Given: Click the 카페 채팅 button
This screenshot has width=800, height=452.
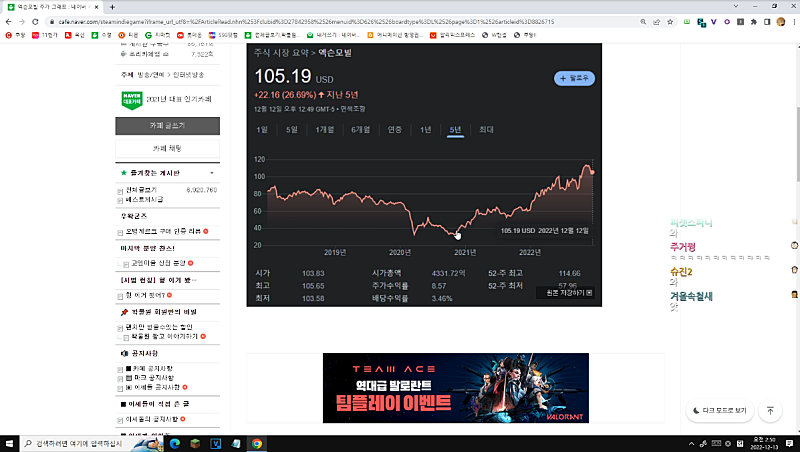Looking at the screenshot, I should tap(167, 148).
